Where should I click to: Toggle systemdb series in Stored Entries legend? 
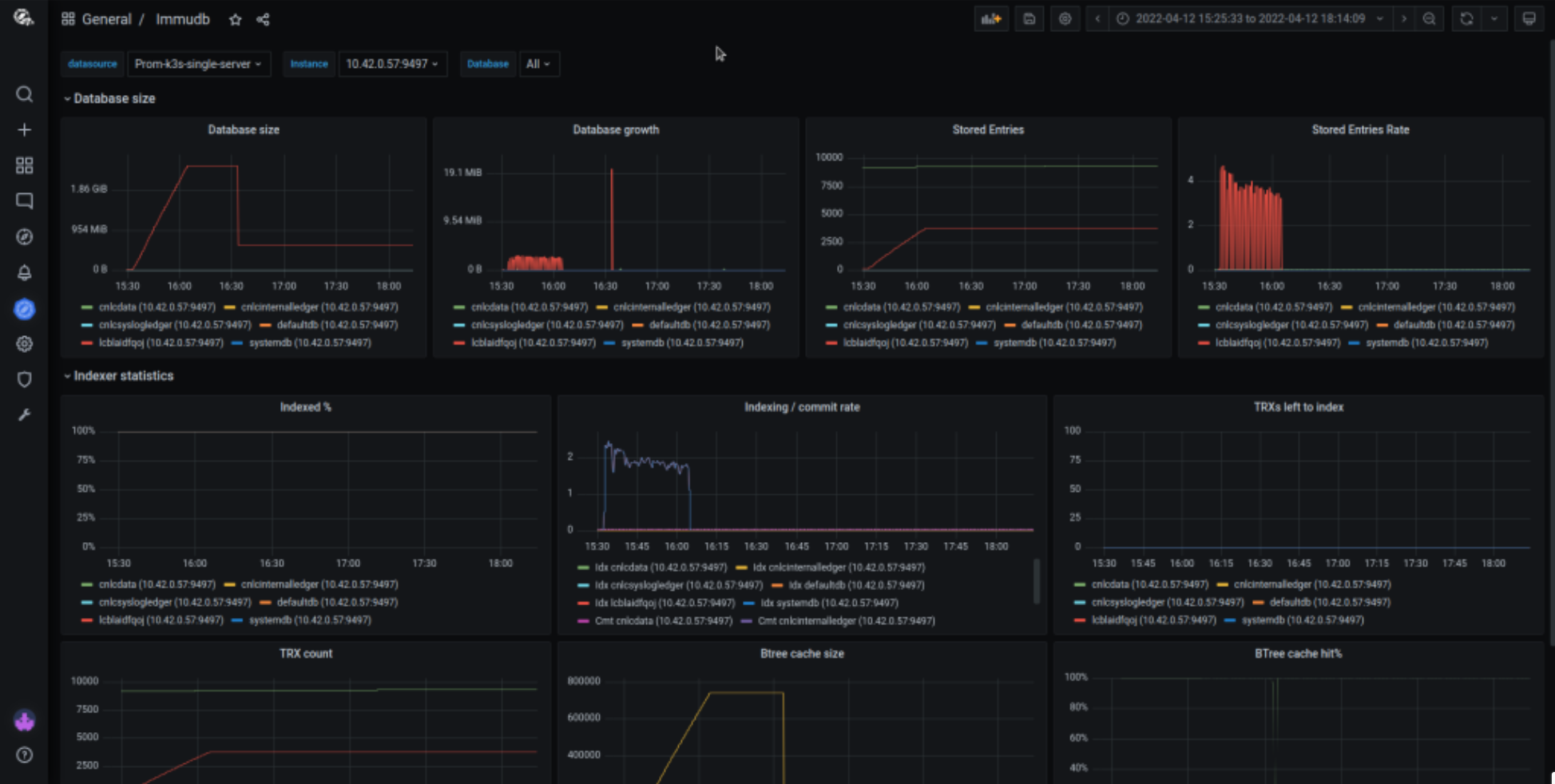[1054, 343]
